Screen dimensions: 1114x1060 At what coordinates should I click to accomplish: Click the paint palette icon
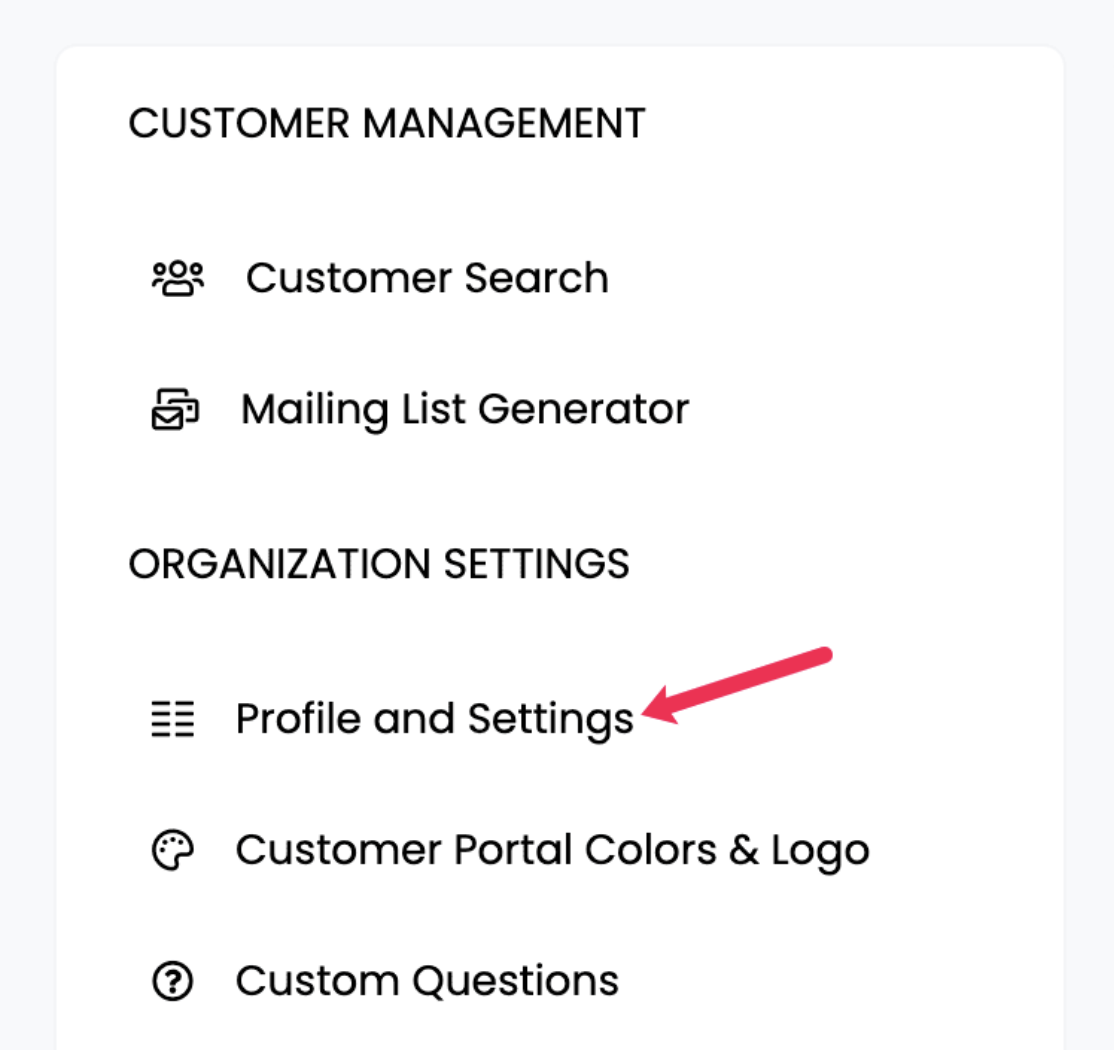(173, 850)
